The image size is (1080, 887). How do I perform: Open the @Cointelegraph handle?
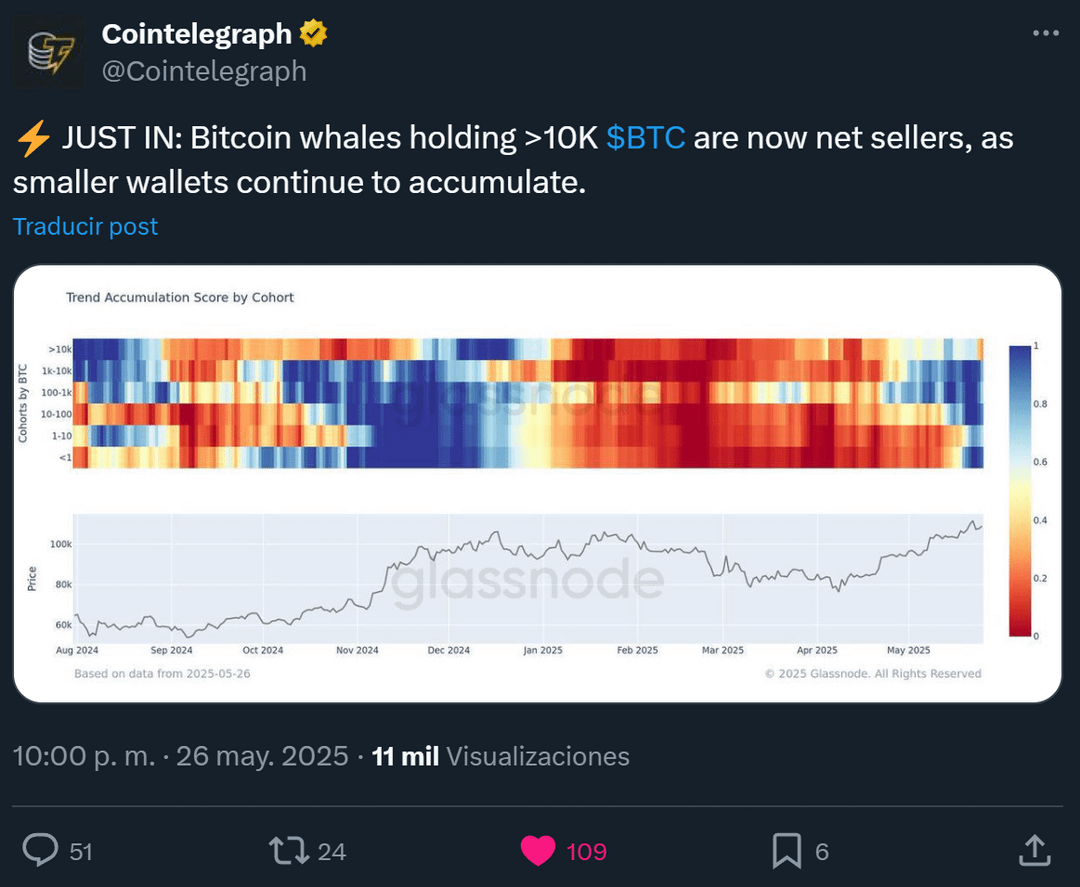click(204, 72)
